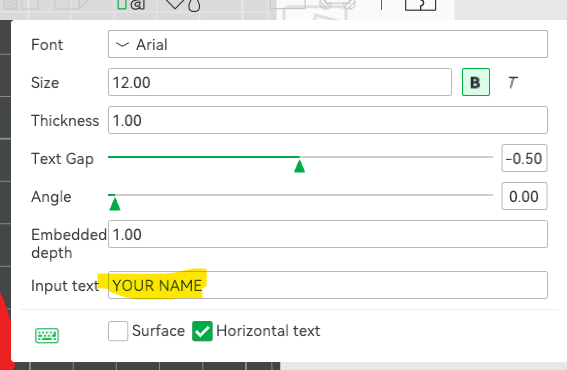This screenshot has width=567, height=370.
Task: Click the chevron arrow beside Arial
Action: 122,44
